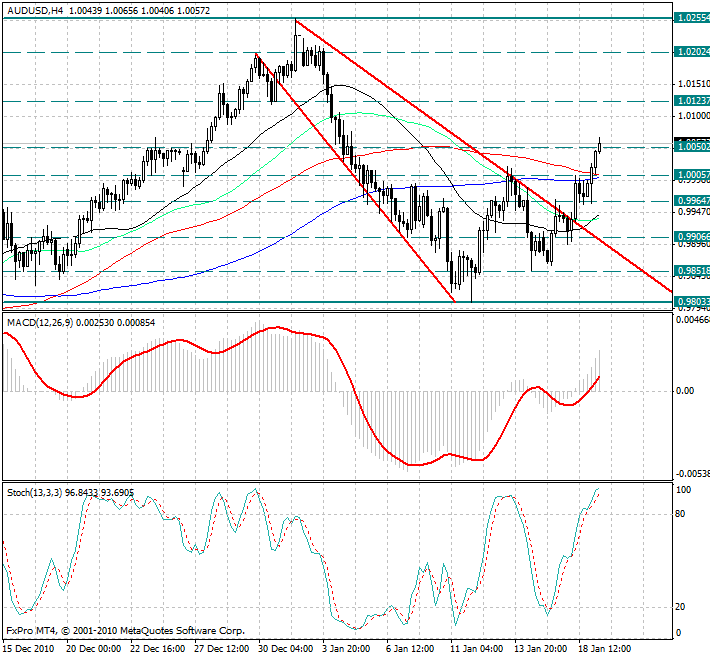This screenshot has height=656, width=710.
Task: Click the 1.0123 price level label
Action: click(692, 101)
